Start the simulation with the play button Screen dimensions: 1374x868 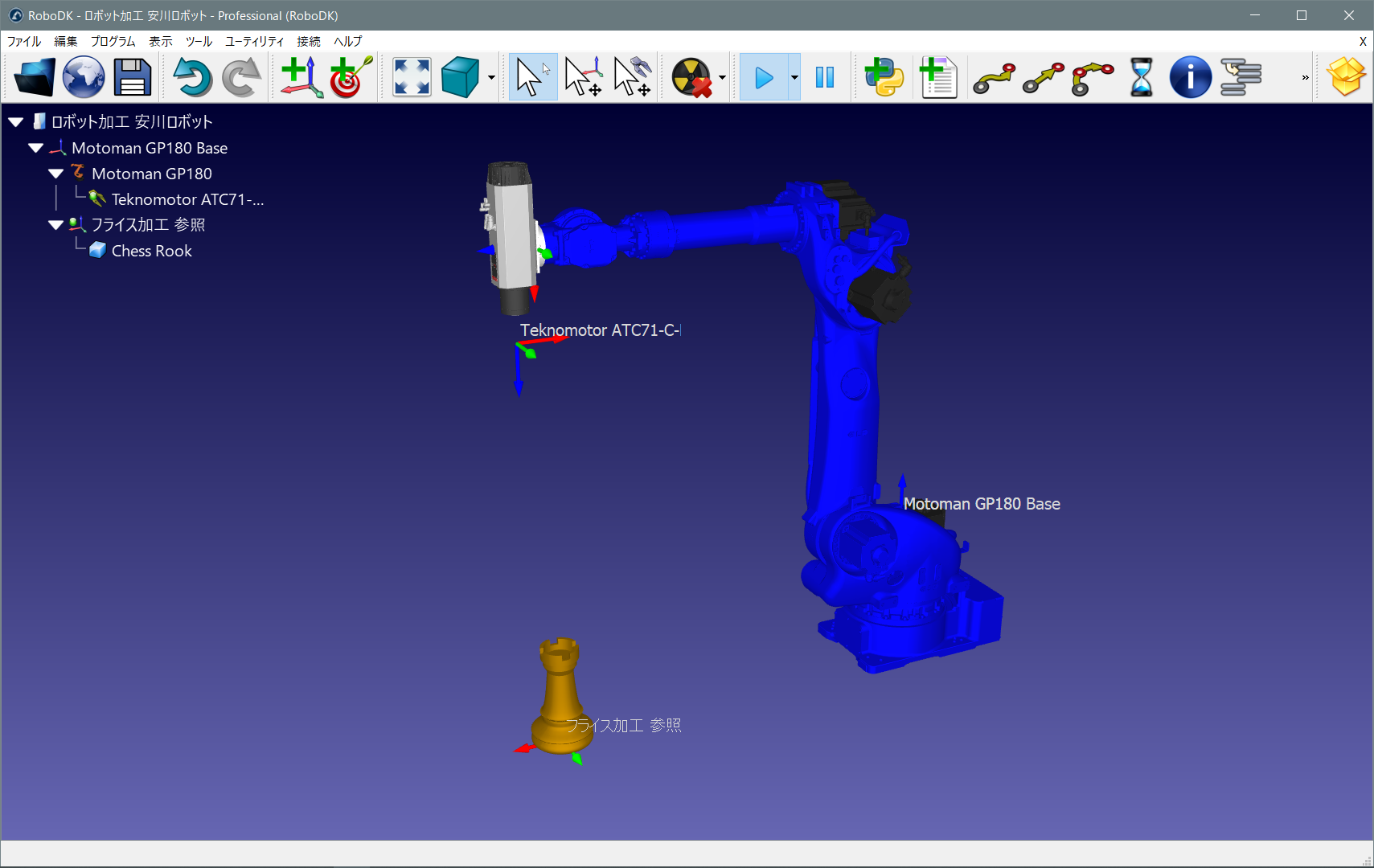(x=764, y=78)
